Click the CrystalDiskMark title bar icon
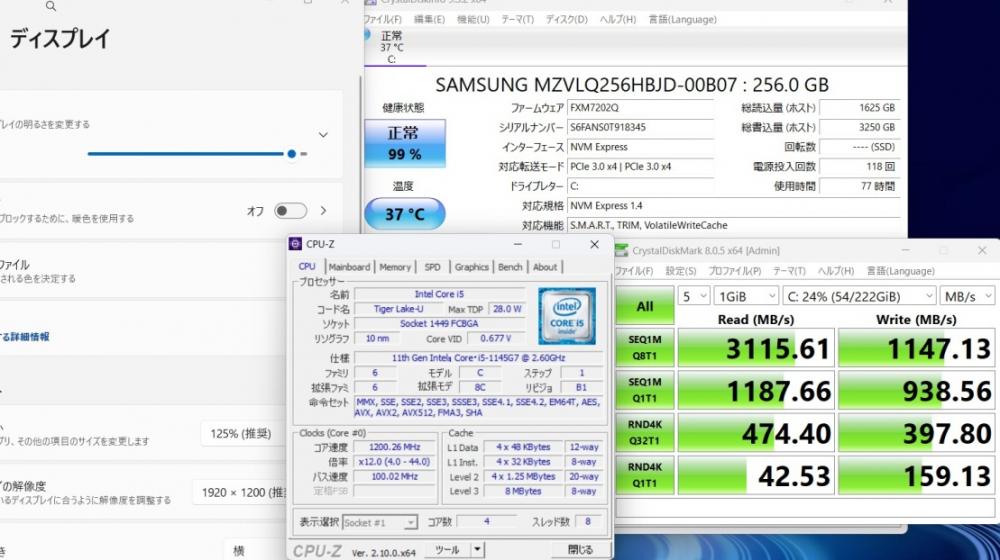 coord(623,251)
